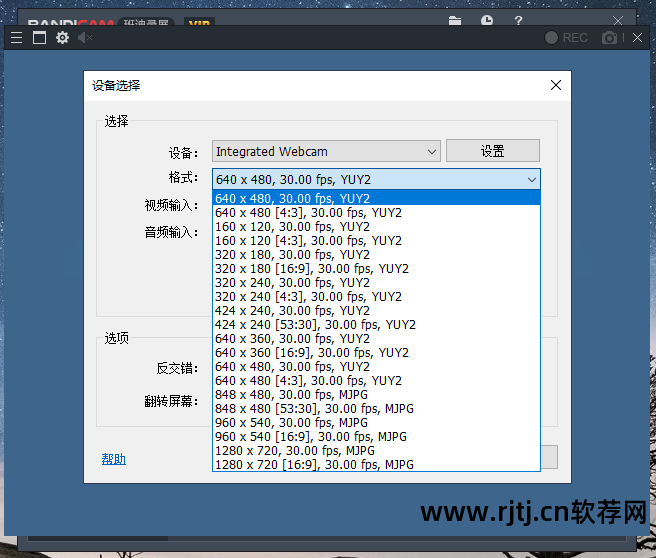The image size is (656, 558).
Task: Toggle the muted speaker icon
Action: pyautogui.click(x=85, y=38)
